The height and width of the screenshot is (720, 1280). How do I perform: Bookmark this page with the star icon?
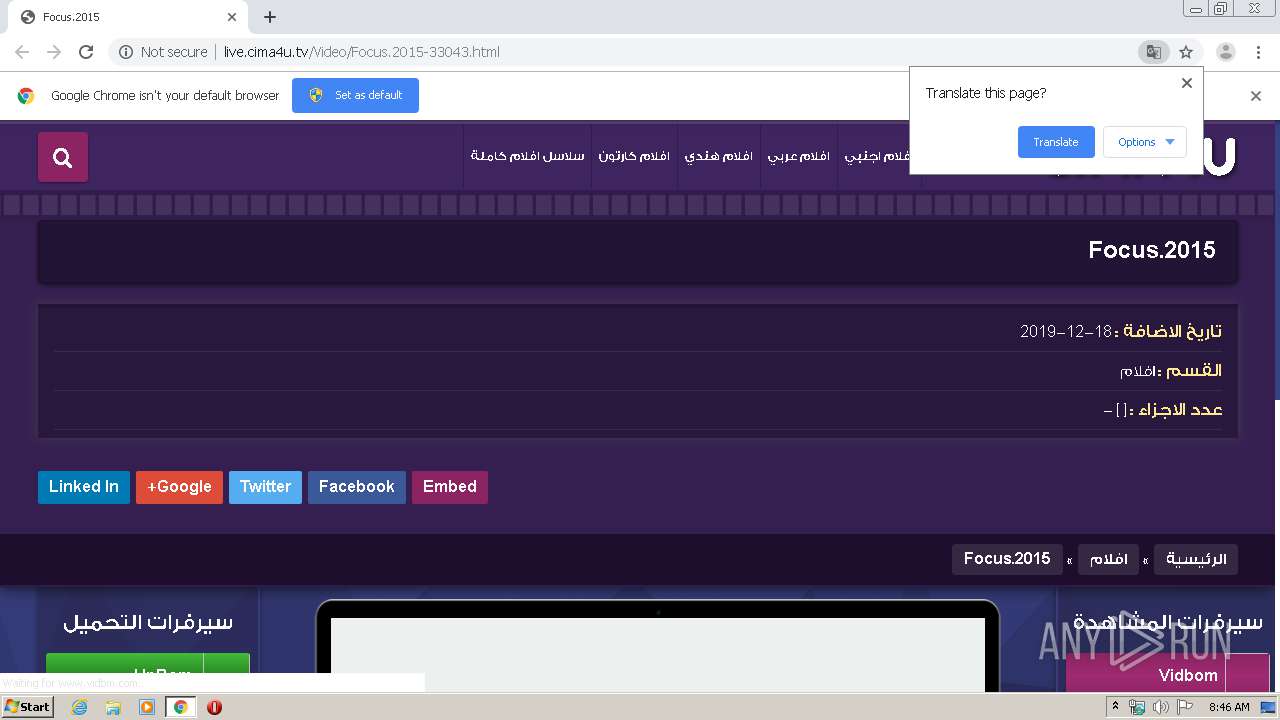1186,52
